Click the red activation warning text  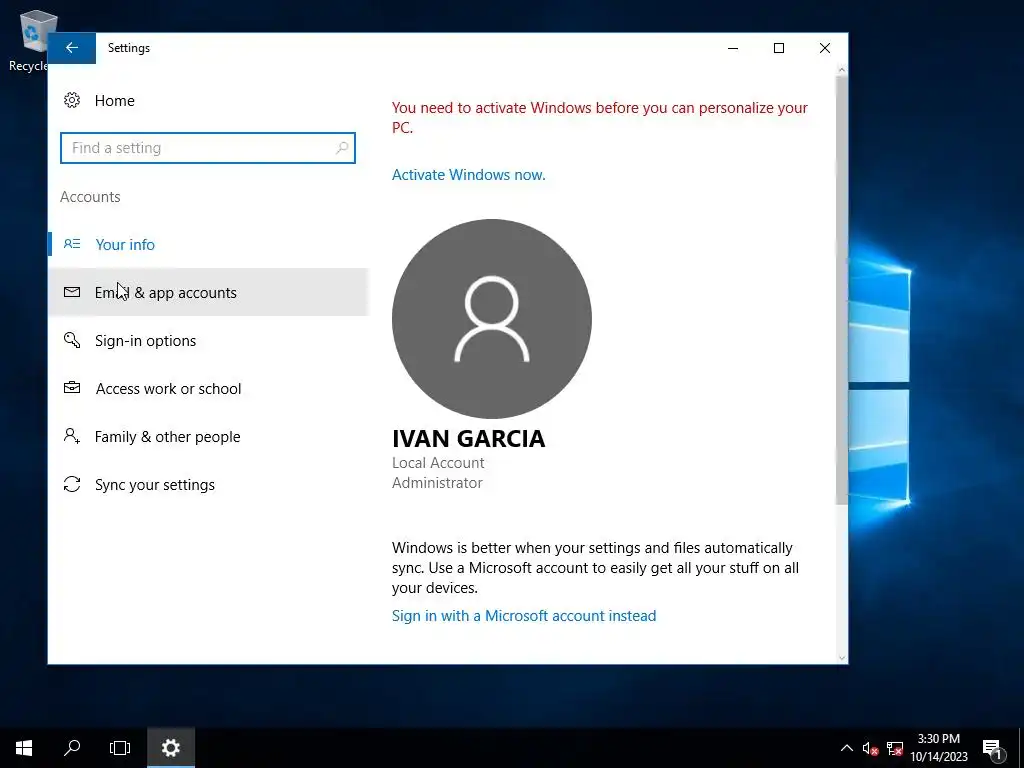click(600, 118)
